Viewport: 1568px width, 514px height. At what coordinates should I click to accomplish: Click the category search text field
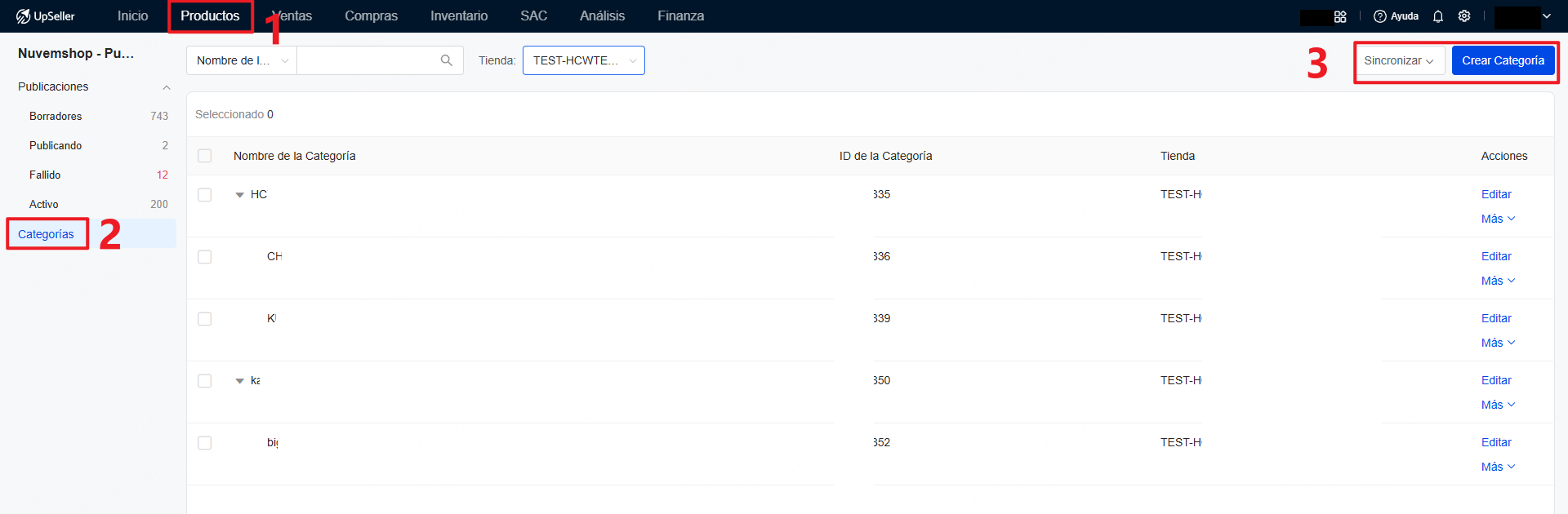[367, 60]
